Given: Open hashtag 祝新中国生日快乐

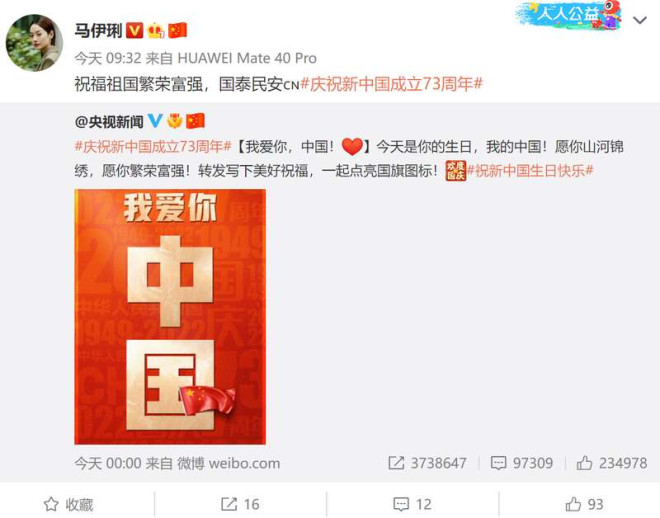Looking at the screenshot, I should 530,171.
